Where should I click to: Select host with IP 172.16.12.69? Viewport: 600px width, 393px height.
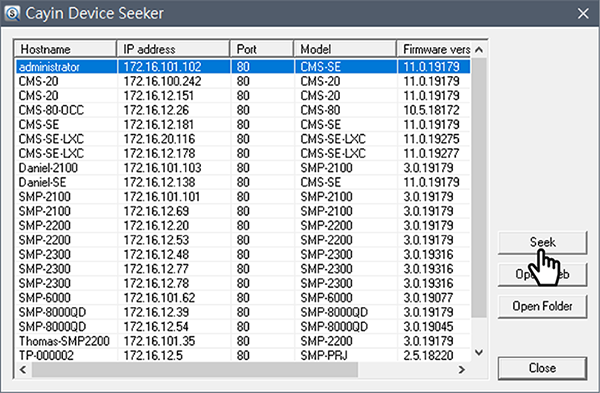pos(243,211)
